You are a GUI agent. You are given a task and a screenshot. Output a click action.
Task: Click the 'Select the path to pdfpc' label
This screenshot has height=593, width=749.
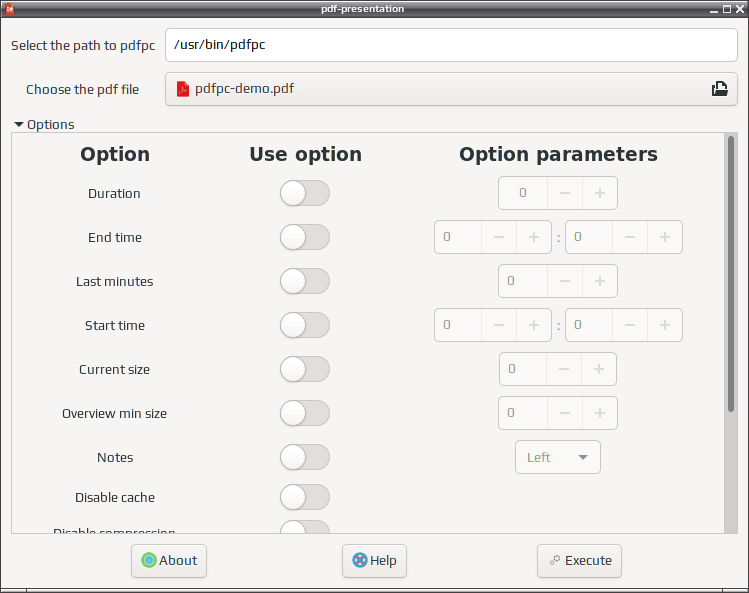point(83,45)
